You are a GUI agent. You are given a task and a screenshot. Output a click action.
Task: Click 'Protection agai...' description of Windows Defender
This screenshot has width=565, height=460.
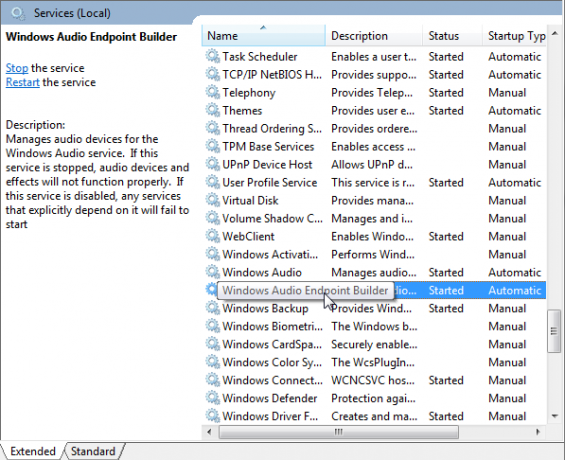click(x=373, y=399)
